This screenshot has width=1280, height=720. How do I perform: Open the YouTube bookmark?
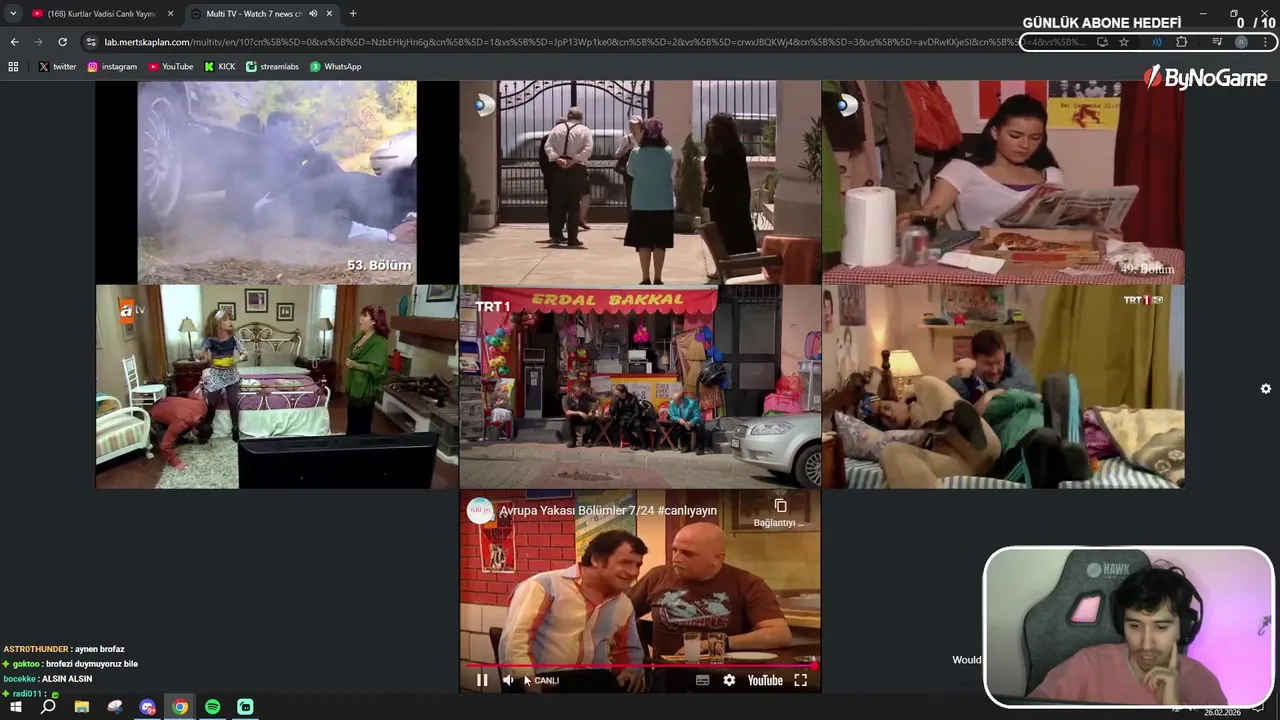click(171, 67)
